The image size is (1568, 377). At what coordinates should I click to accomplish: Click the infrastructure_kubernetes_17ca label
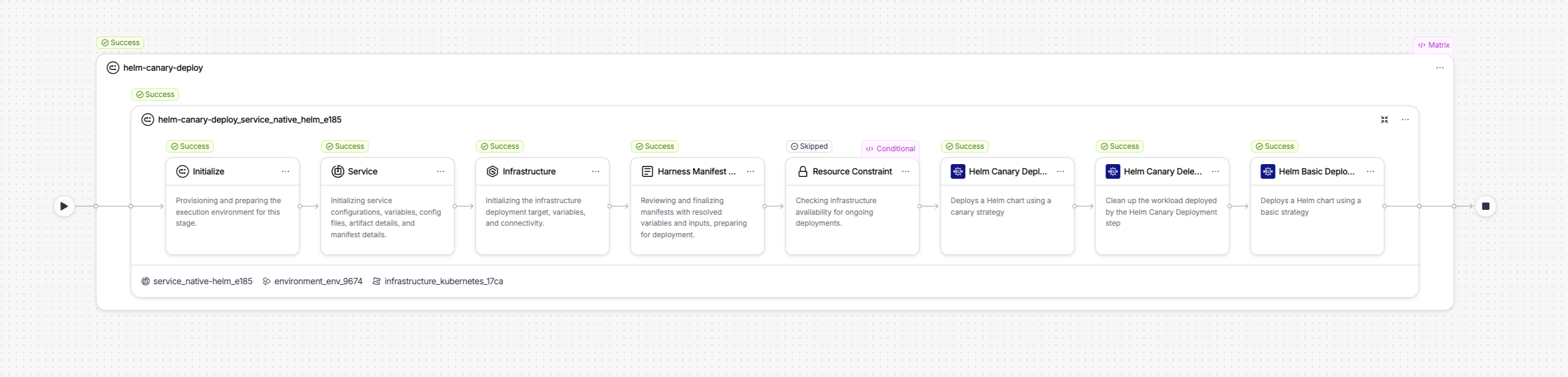(x=444, y=281)
